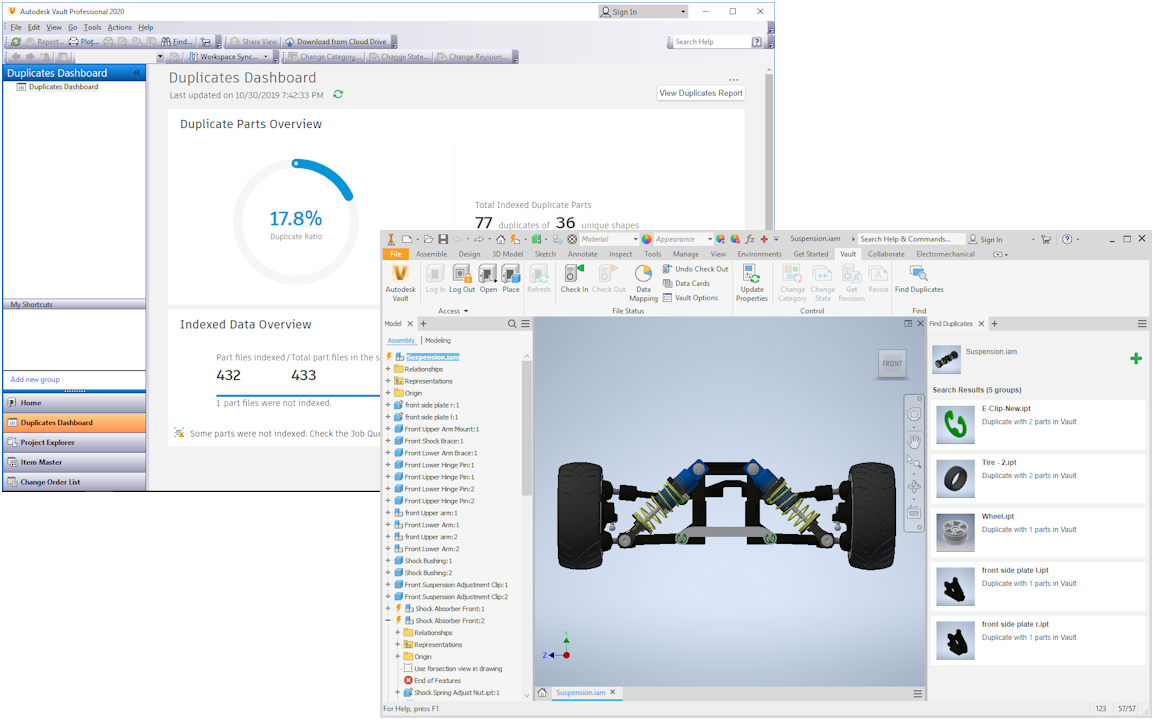Click Model browser vertical scrollbar
This screenshot has width=1153, height=720.
pyautogui.click(x=526, y=427)
